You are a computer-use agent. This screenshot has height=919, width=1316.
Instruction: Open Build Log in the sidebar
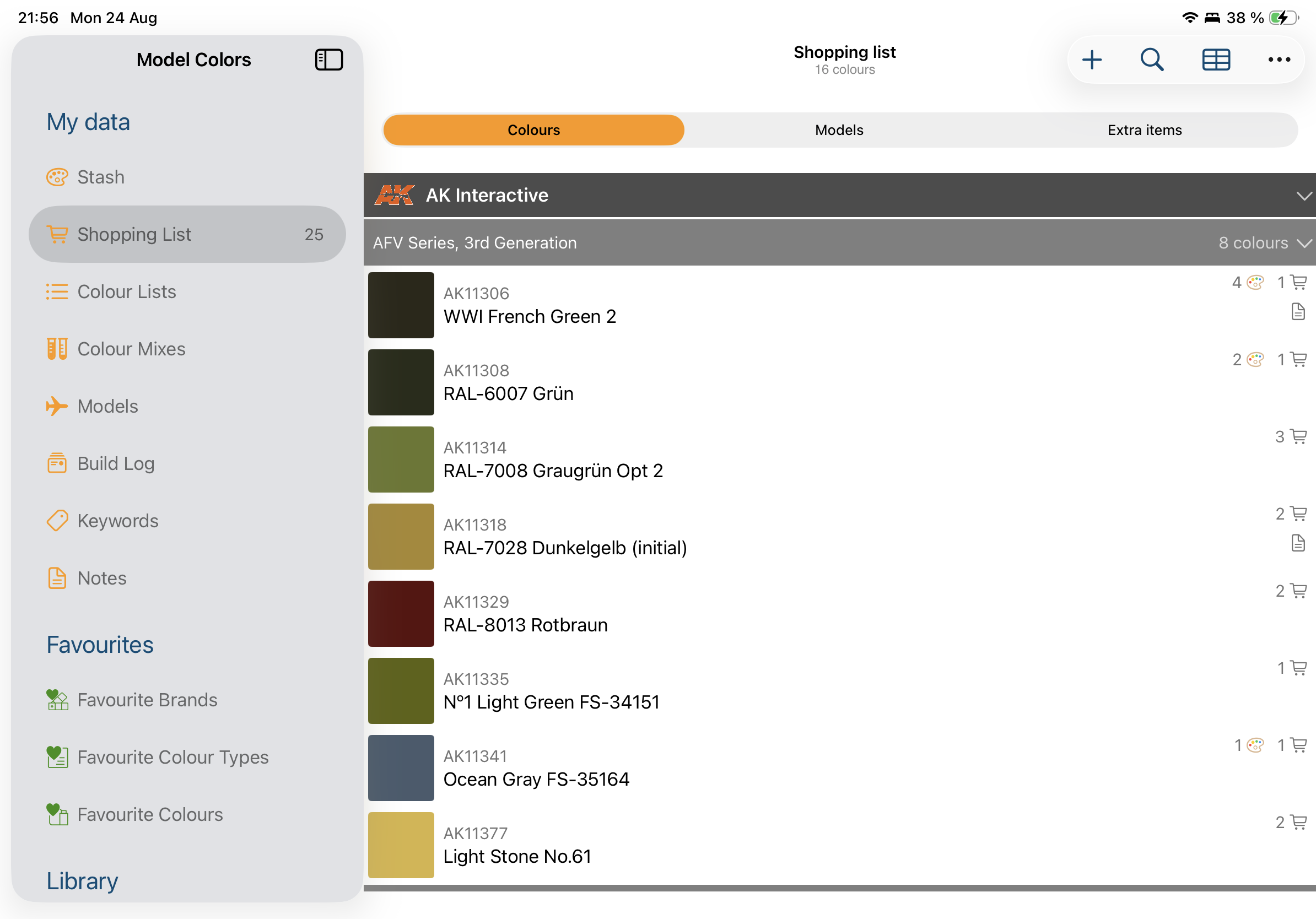tap(187, 463)
